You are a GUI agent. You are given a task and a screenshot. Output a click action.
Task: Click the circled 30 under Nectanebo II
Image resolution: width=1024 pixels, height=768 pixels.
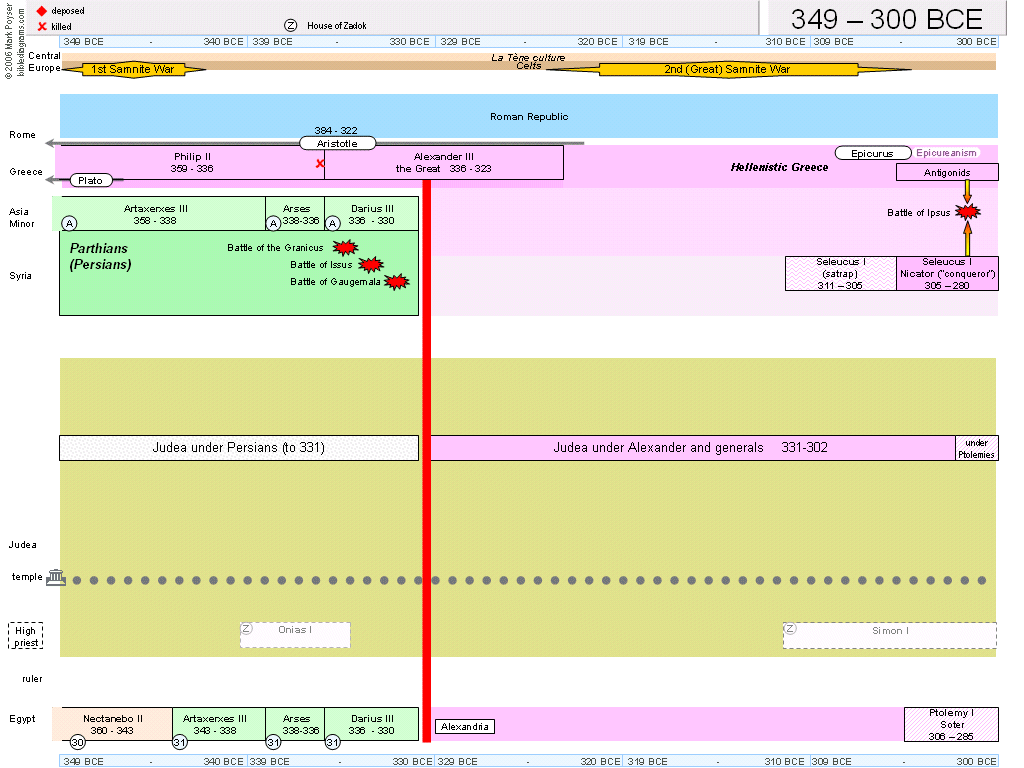click(78, 742)
